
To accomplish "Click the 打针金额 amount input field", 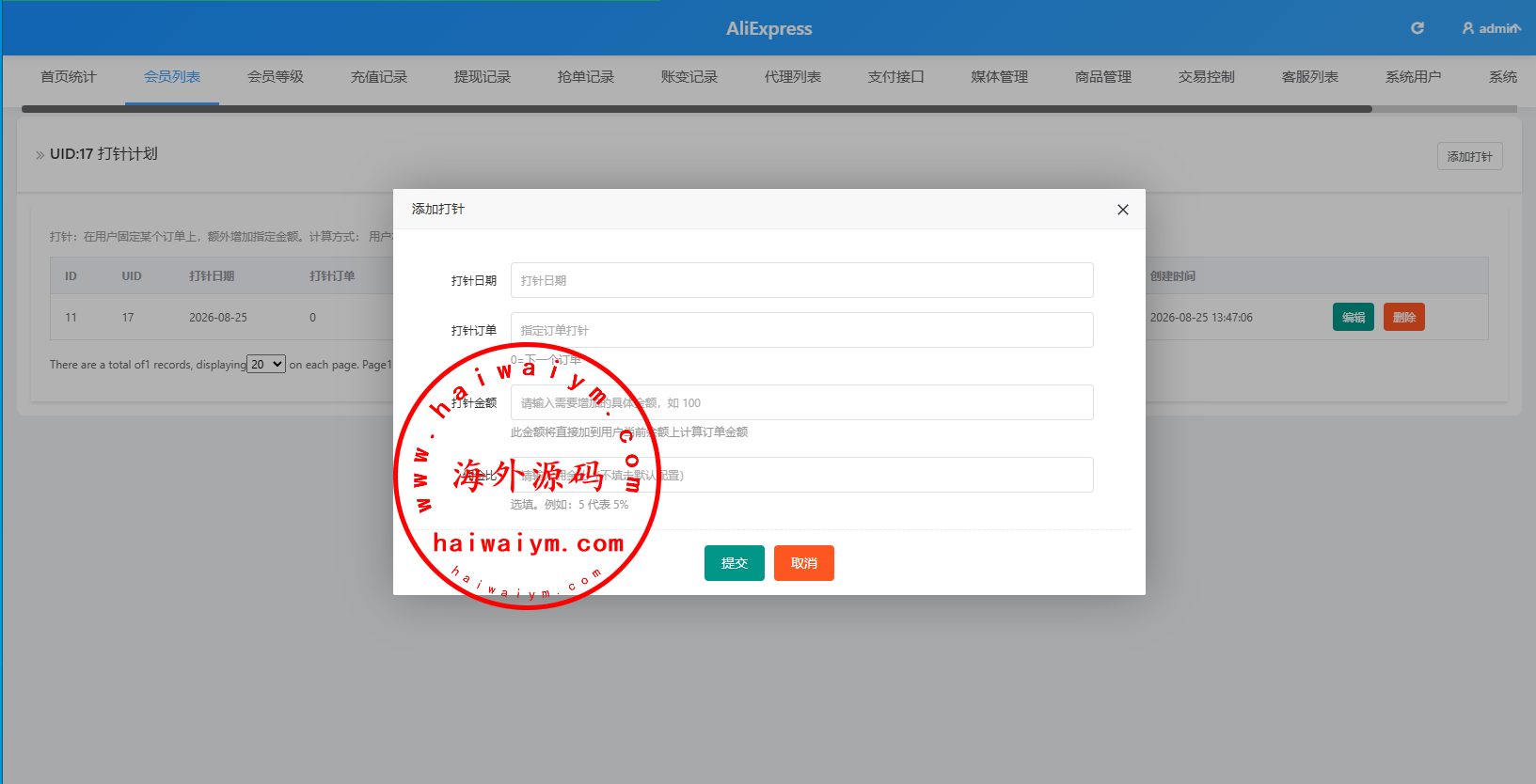I will point(802,402).
